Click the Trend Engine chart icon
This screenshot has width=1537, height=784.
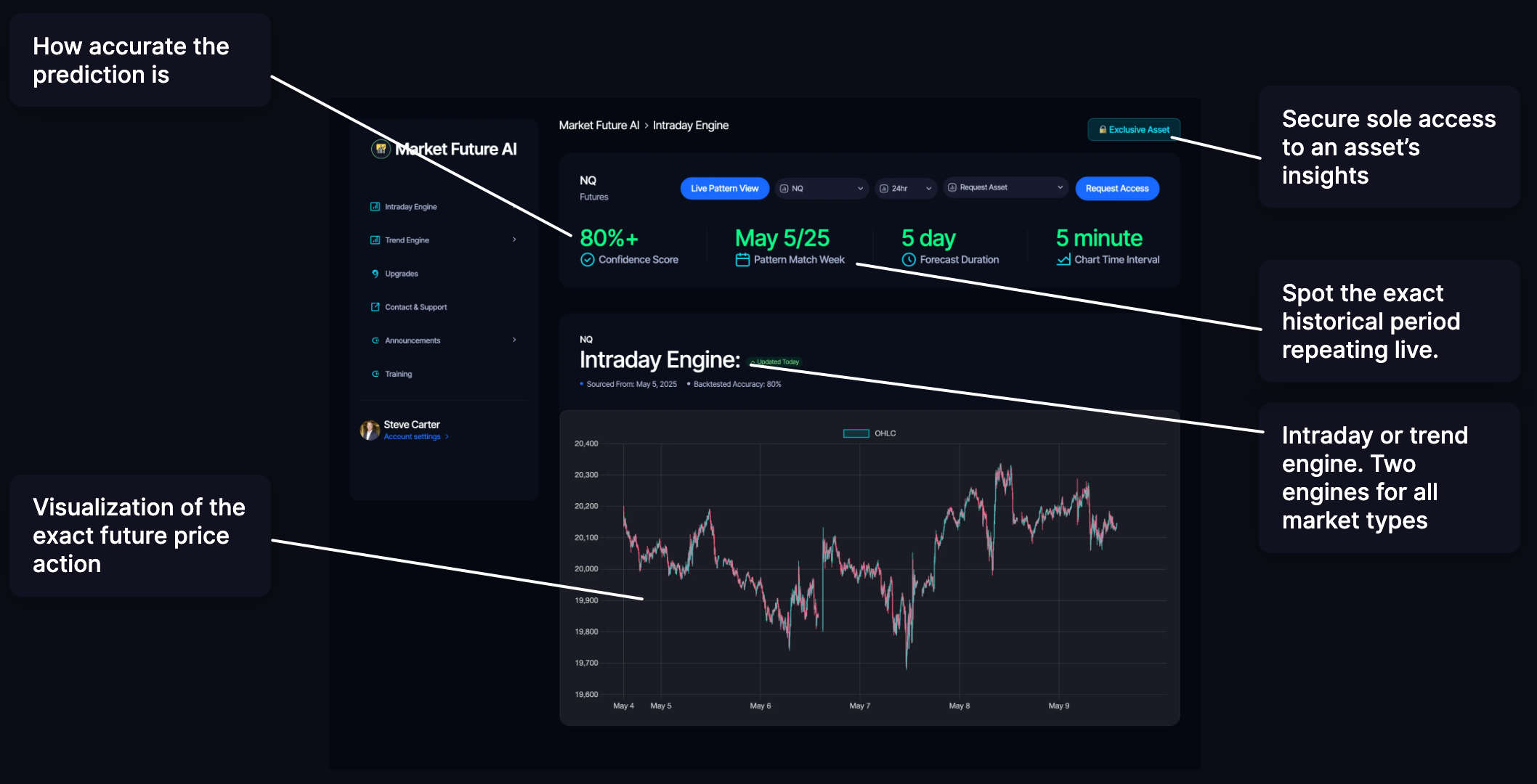coord(375,240)
